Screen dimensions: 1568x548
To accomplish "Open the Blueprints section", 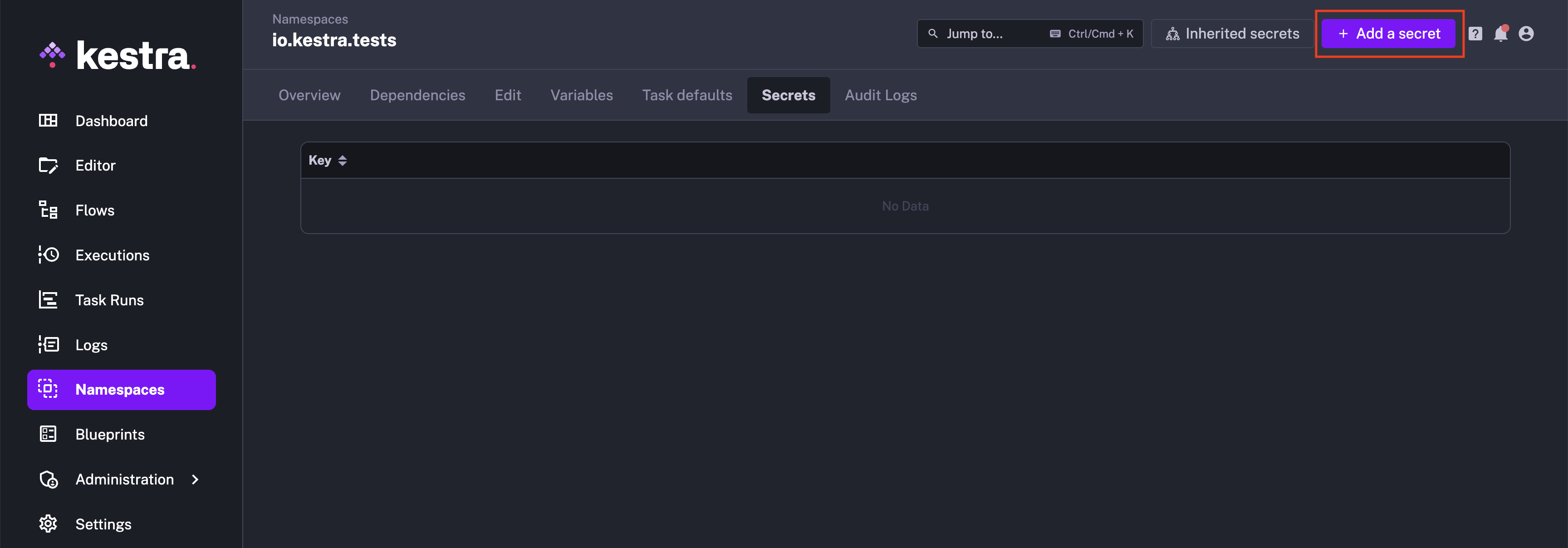I will [110, 434].
